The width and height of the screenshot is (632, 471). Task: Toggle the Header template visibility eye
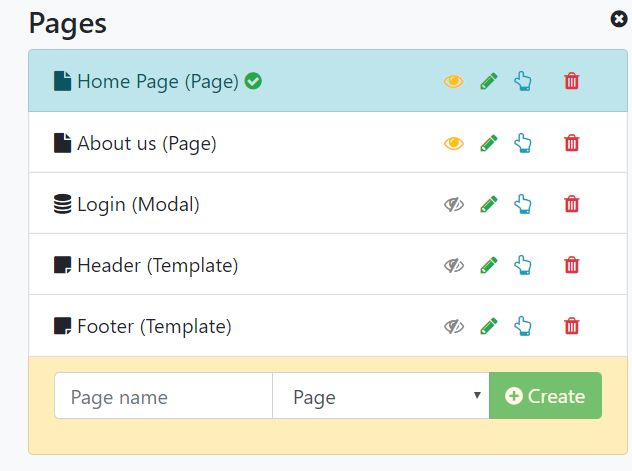[x=454, y=265]
